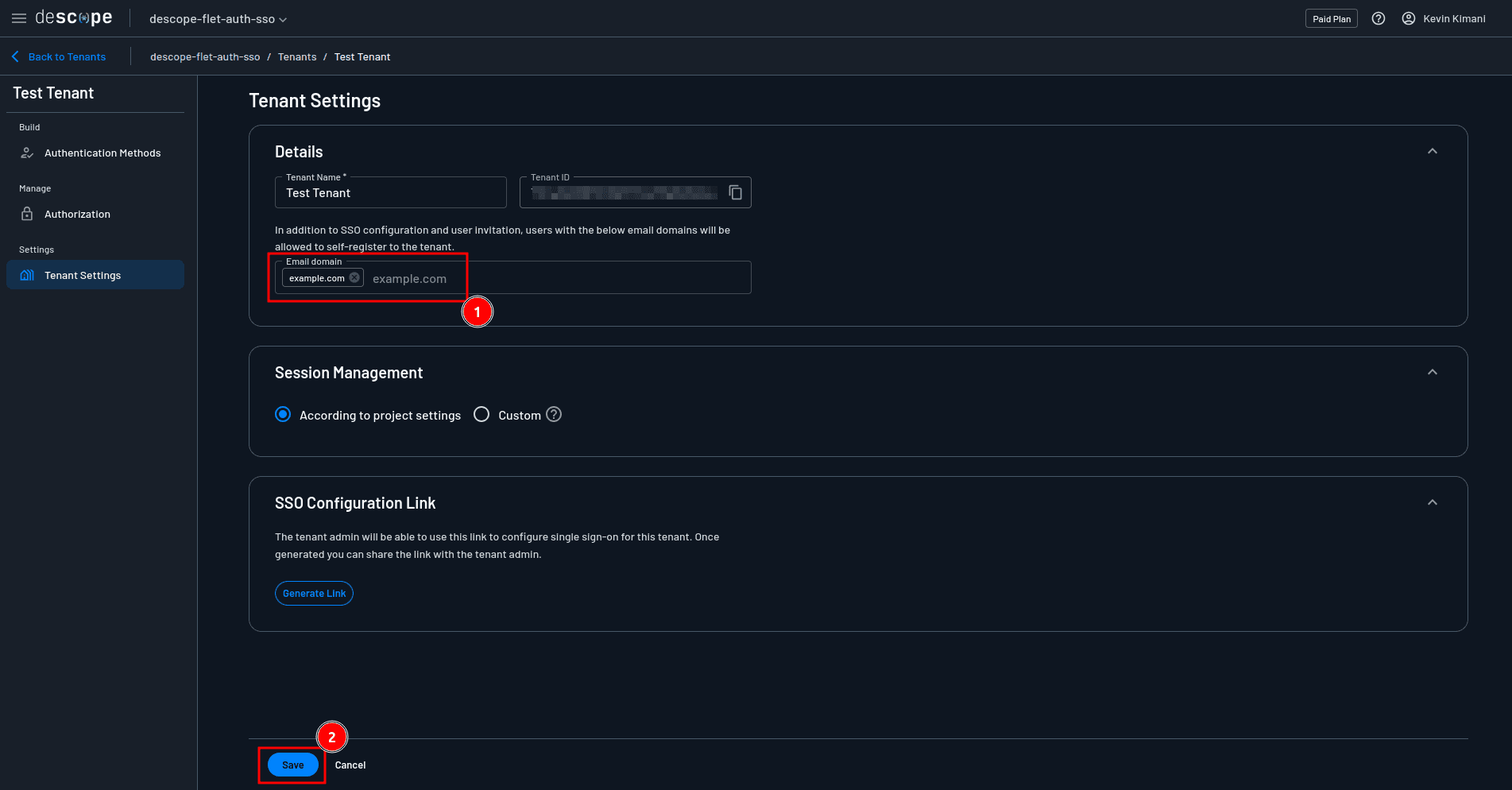Select the Custom session management option
This screenshot has height=790, width=1512.
(481, 414)
